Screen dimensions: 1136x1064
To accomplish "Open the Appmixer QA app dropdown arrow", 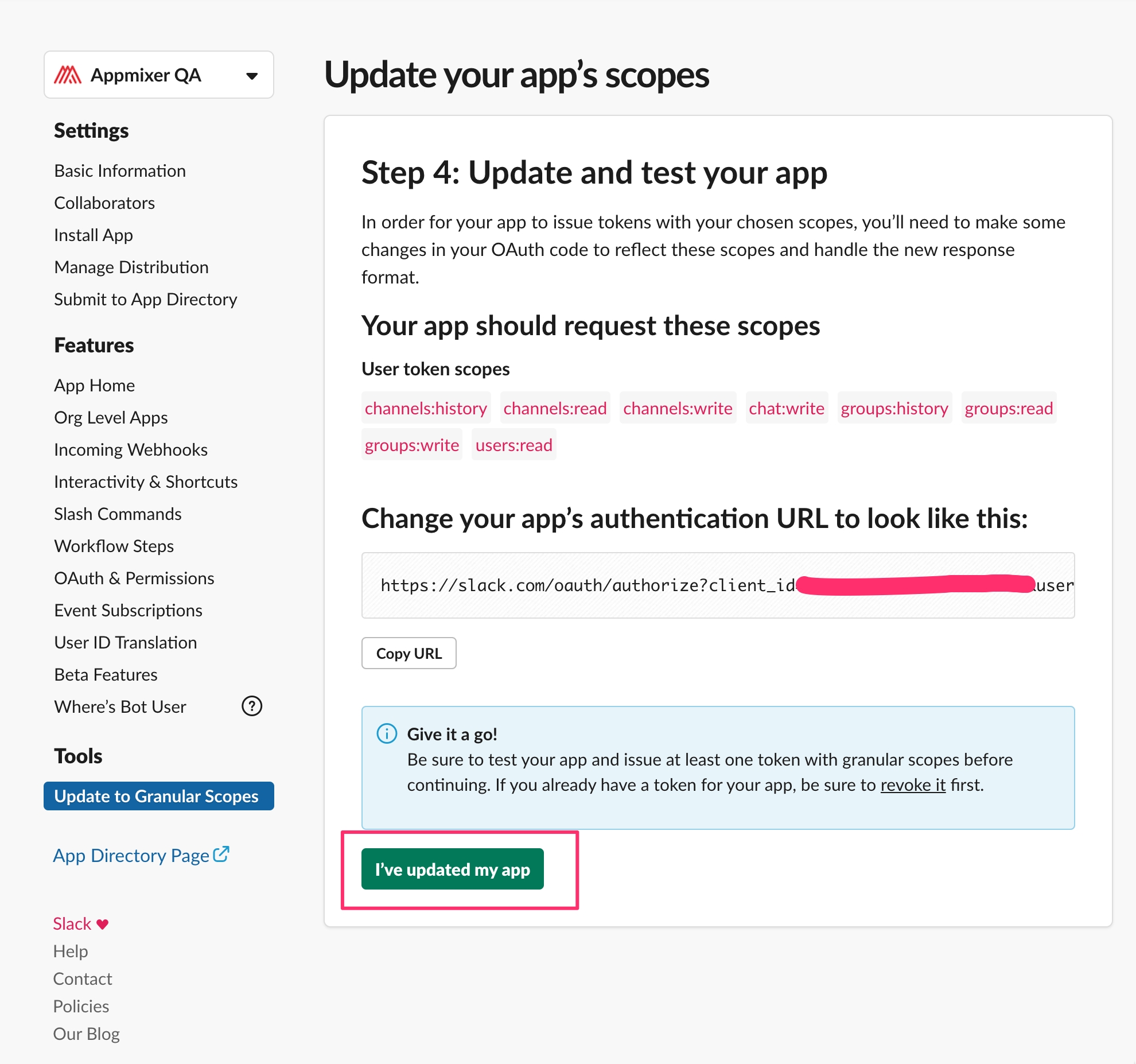I will click(251, 76).
